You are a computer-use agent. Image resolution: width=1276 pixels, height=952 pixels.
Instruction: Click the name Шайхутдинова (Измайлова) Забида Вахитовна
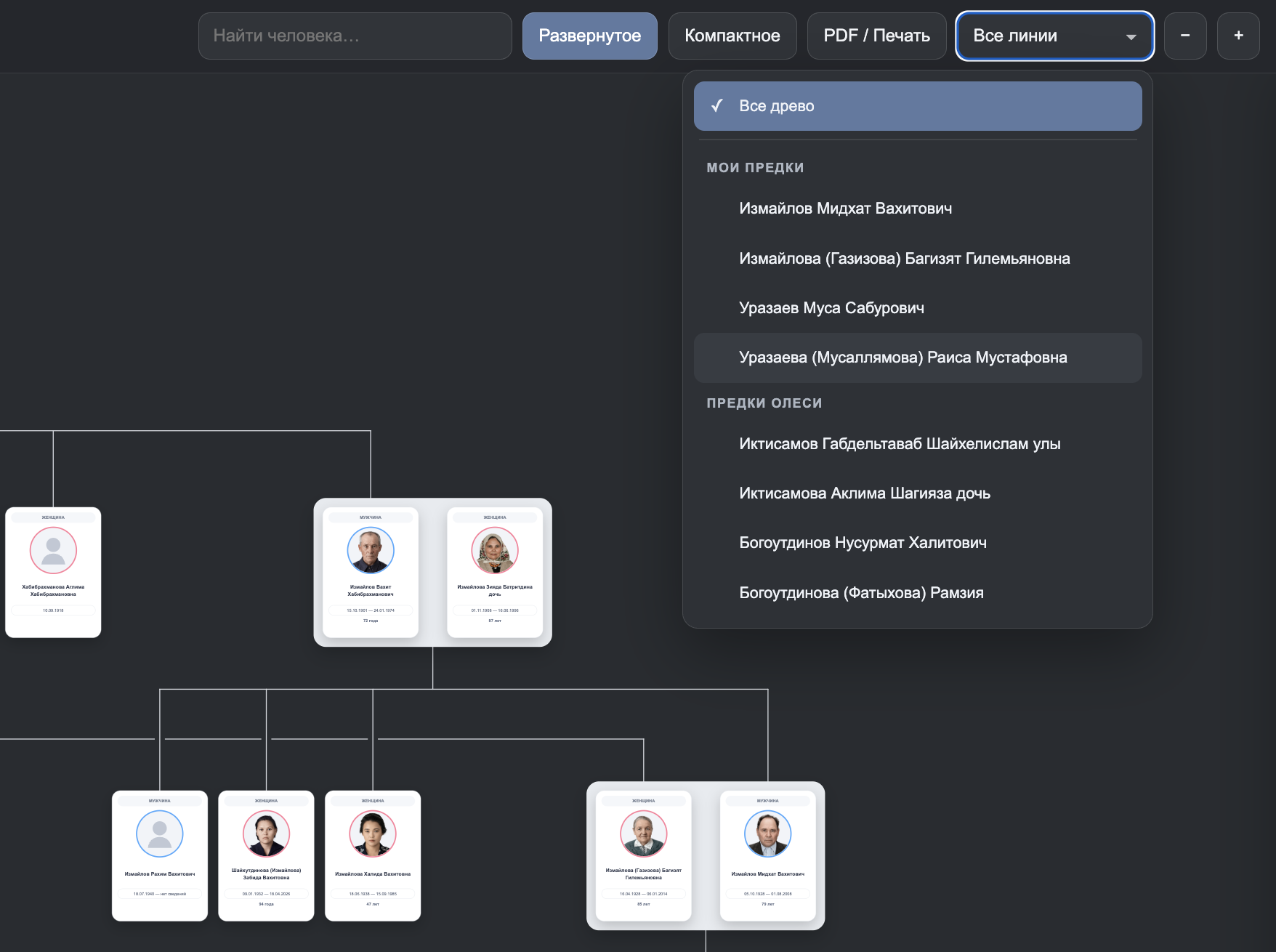(x=266, y=874)
